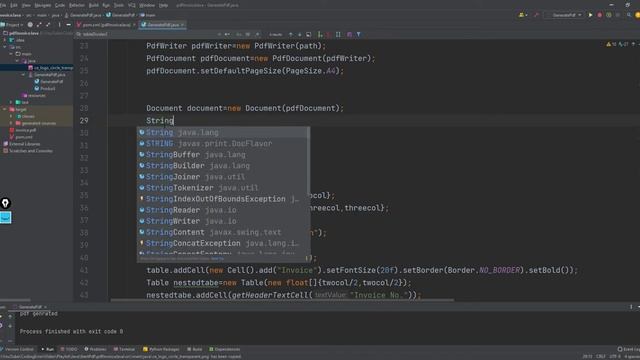Click the search everywhere magnifier icon
The image size is (640, 360).
click(x=629, y=15)
